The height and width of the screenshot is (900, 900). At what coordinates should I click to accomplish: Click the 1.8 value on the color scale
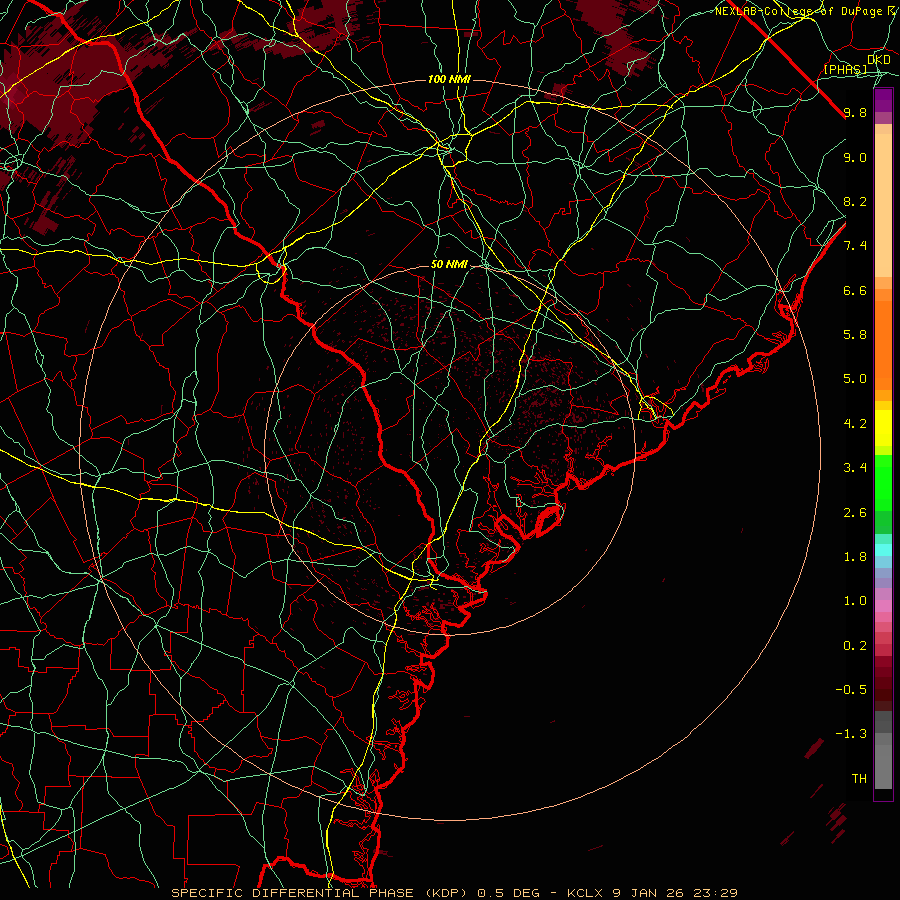click(855, 557)
